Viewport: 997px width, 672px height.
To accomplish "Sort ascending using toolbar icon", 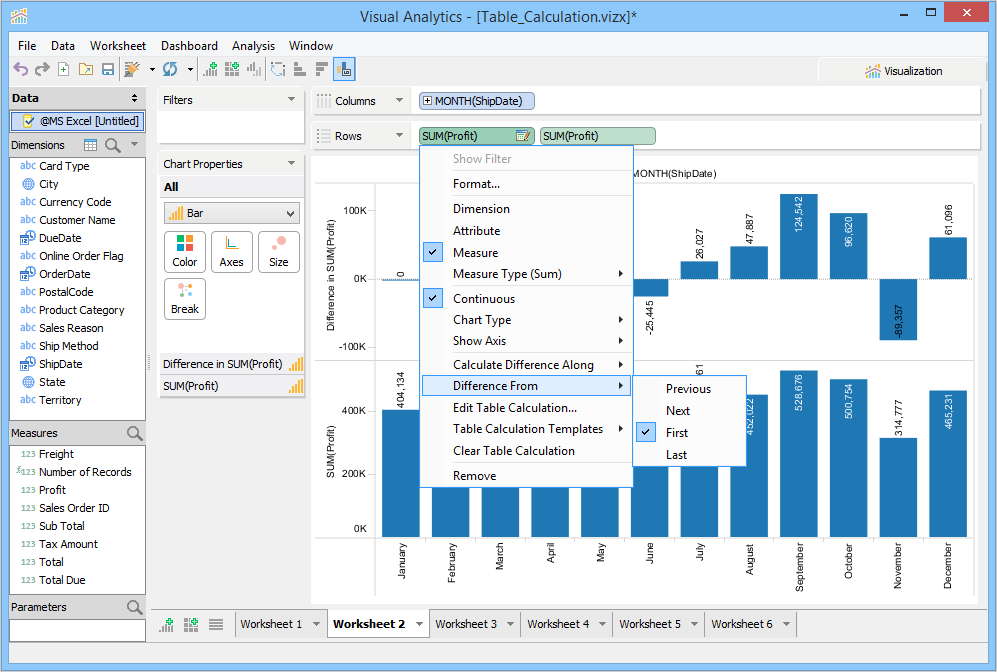I will pyautogui.click(x=299, y=69).
